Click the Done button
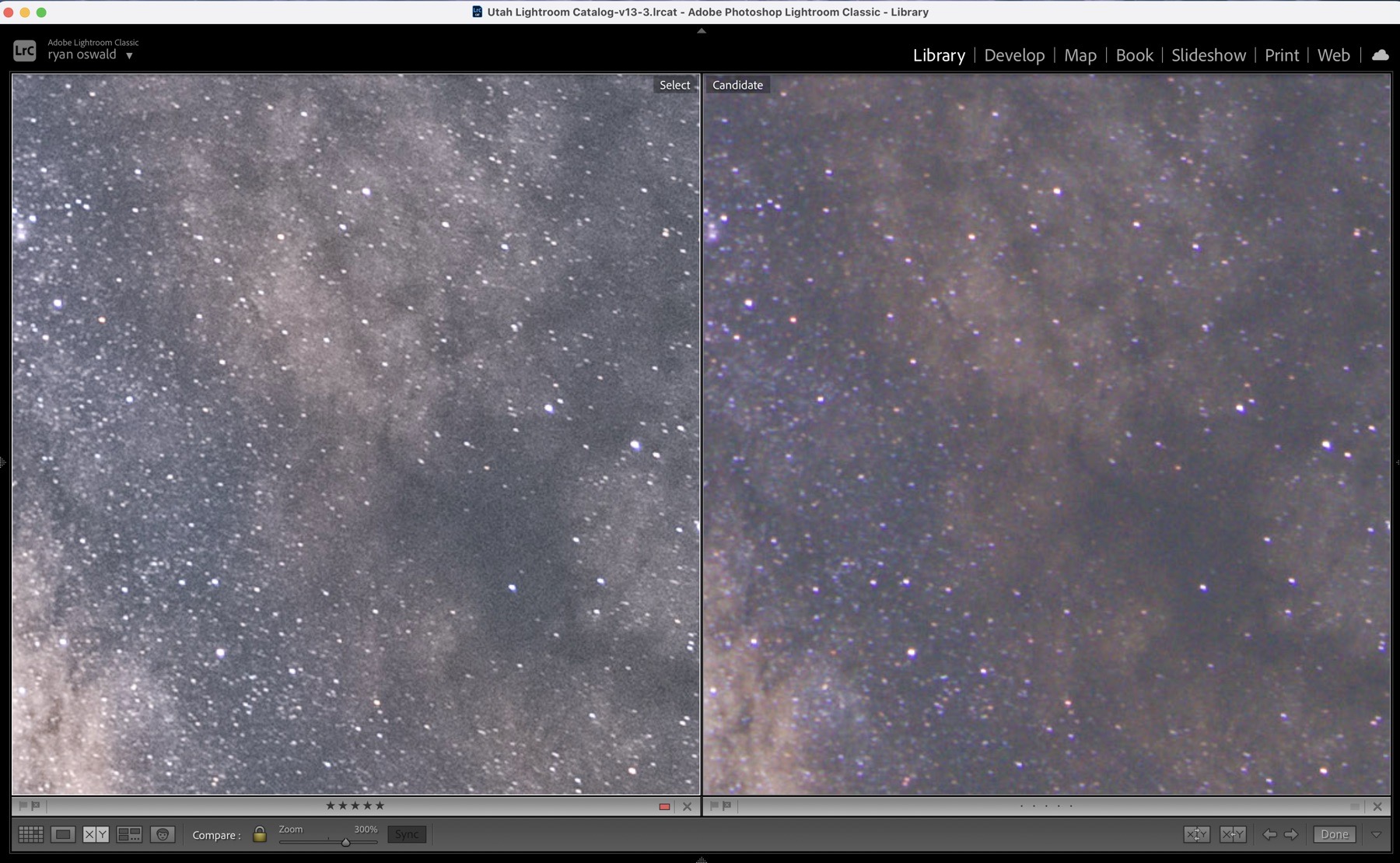Viewport: 1400px width, 863px height. point(1335,834)
